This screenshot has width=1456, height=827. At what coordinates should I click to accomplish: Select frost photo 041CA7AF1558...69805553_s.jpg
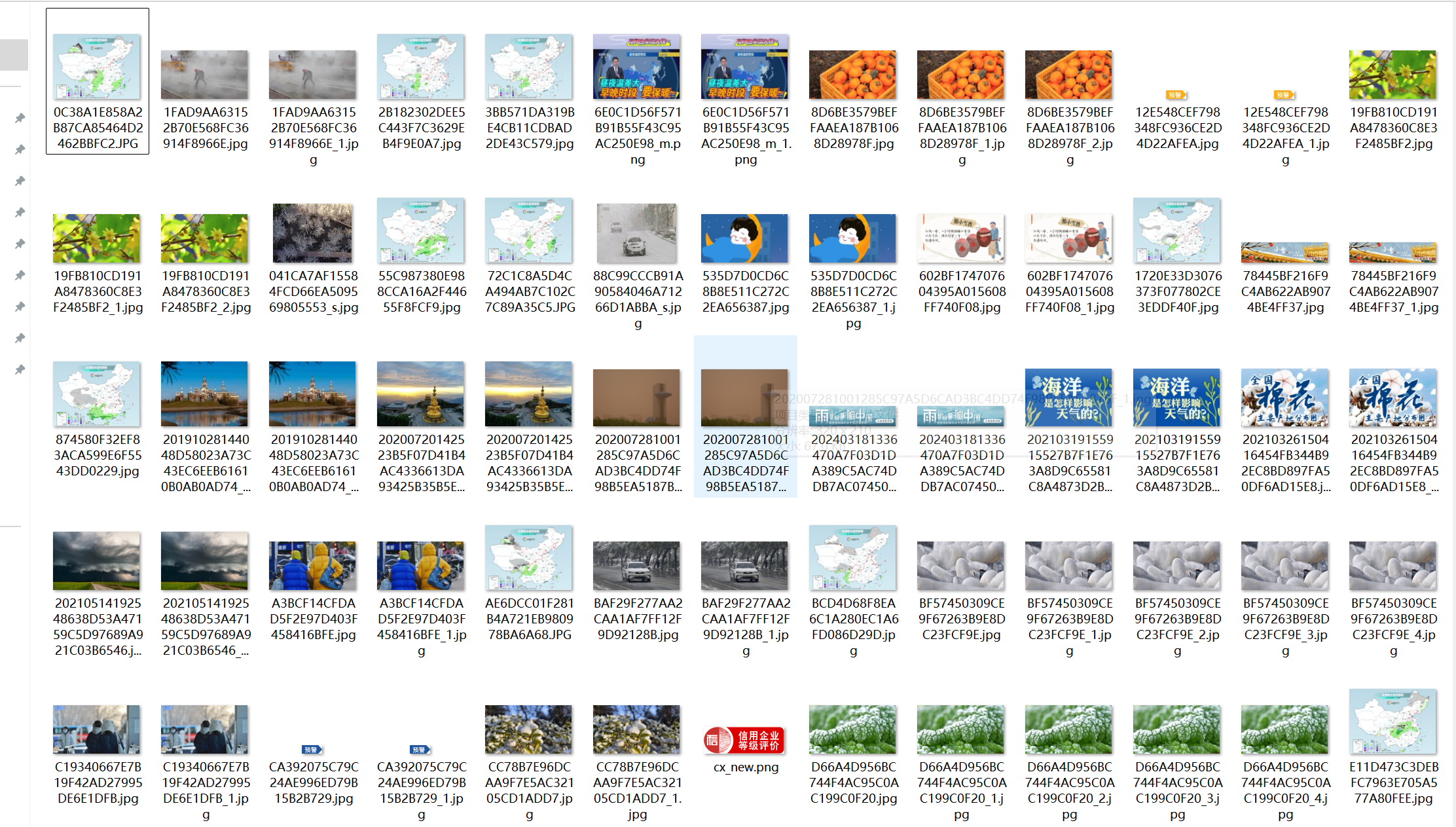point(313,233)
